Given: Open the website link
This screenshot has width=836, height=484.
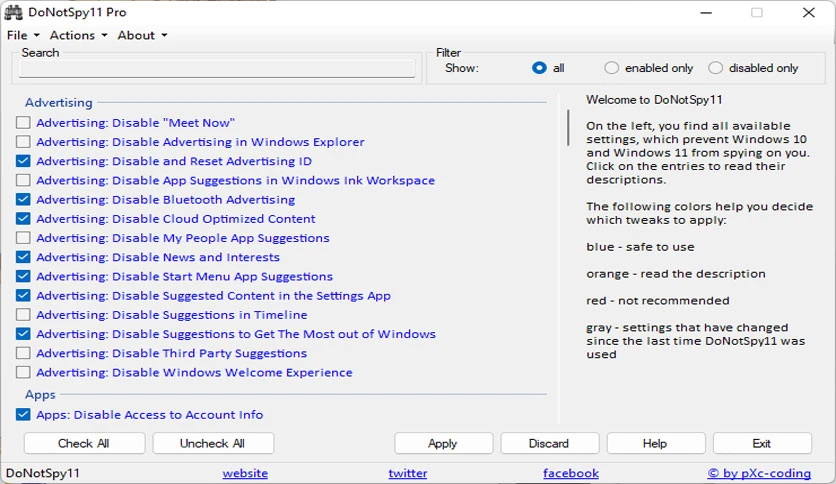Looking at the screenshot, I should [x=245, y=473].
